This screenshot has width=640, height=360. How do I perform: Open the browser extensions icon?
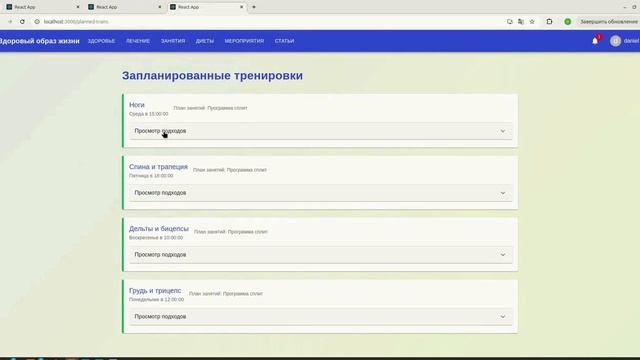pyautogui.click(x=549, y=22)
